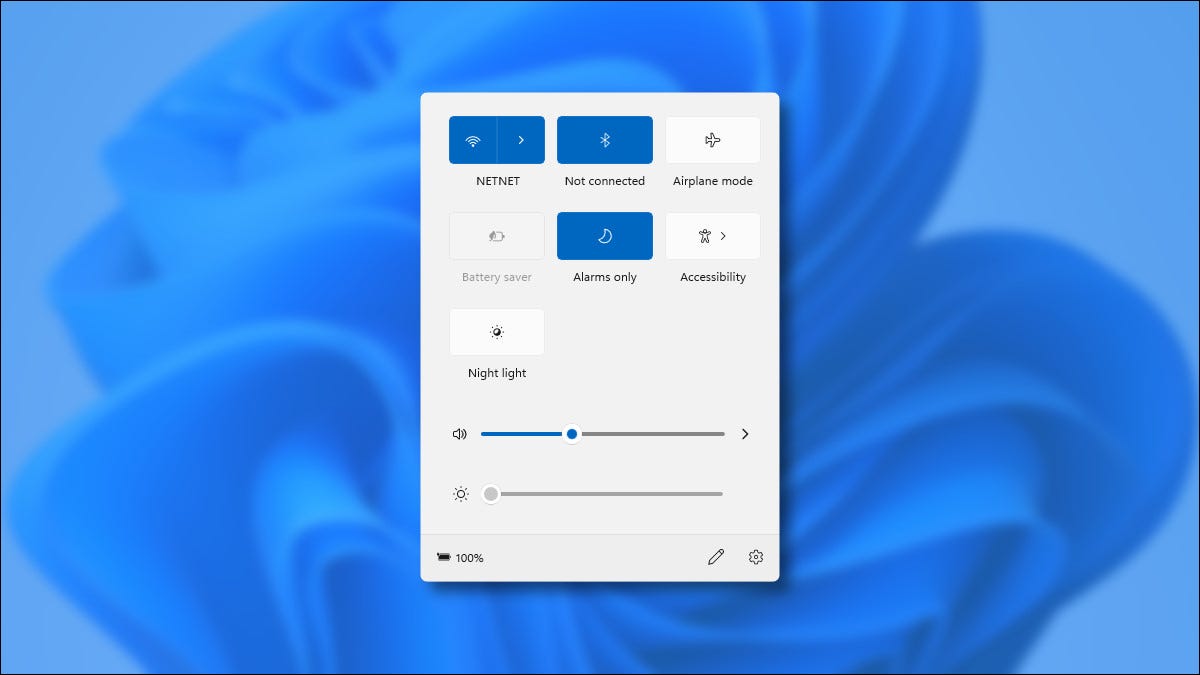1200x675 pixels.
Task: Click the brightness sun icon
Action: (459, 493)
